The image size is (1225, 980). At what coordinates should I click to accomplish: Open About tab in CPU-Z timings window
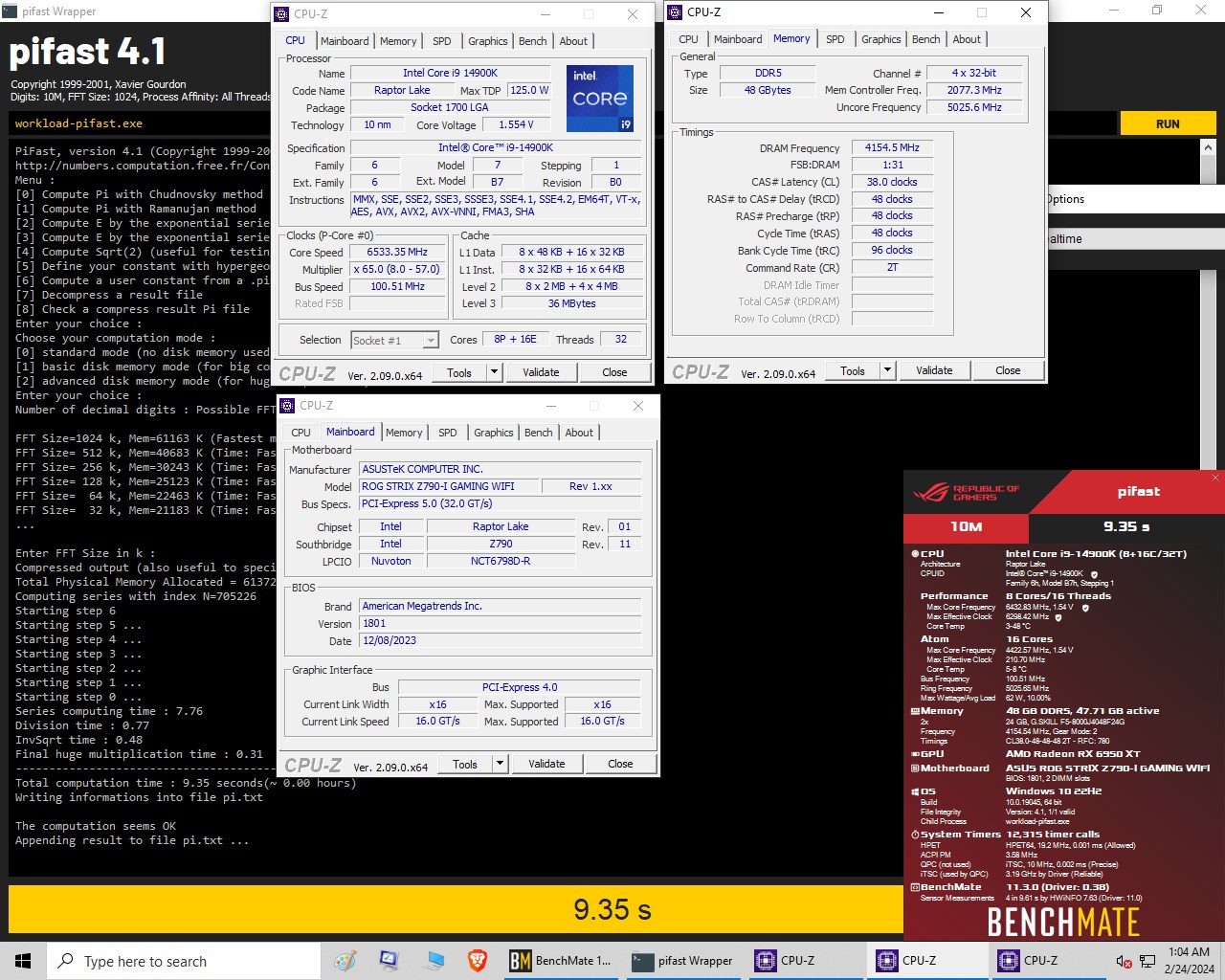pos(967,39)
